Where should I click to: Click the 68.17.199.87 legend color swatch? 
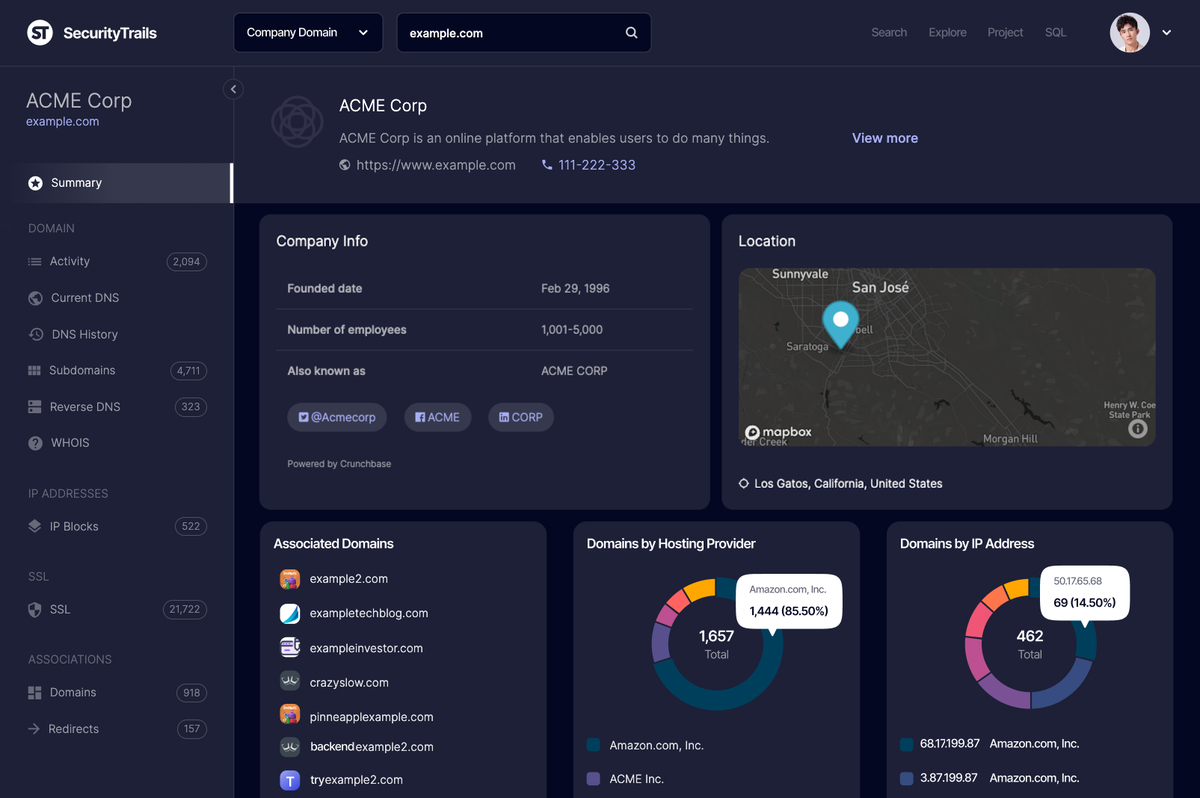click(907, 744)
